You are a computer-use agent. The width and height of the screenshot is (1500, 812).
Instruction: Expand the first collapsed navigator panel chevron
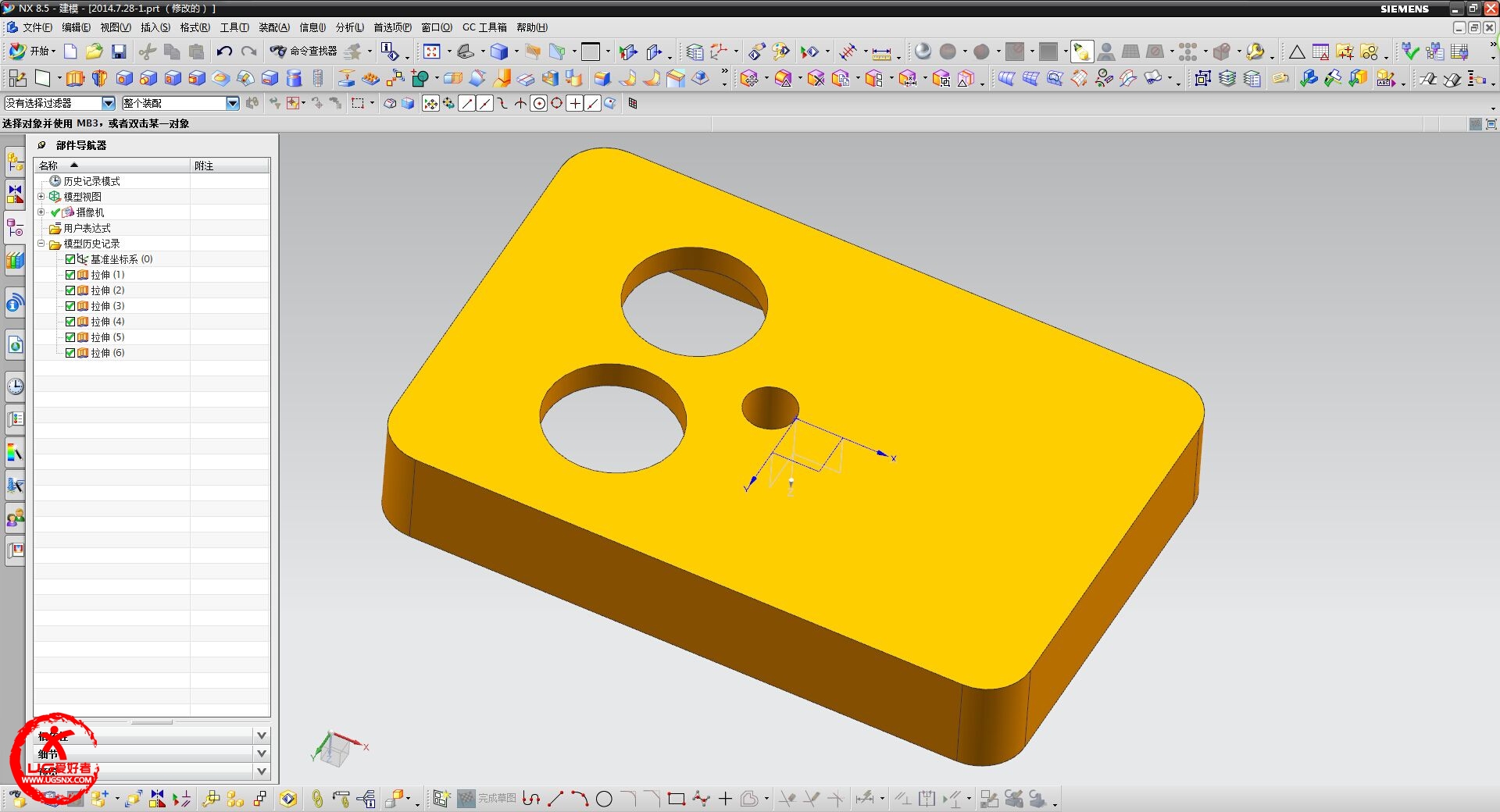[262, 735]
